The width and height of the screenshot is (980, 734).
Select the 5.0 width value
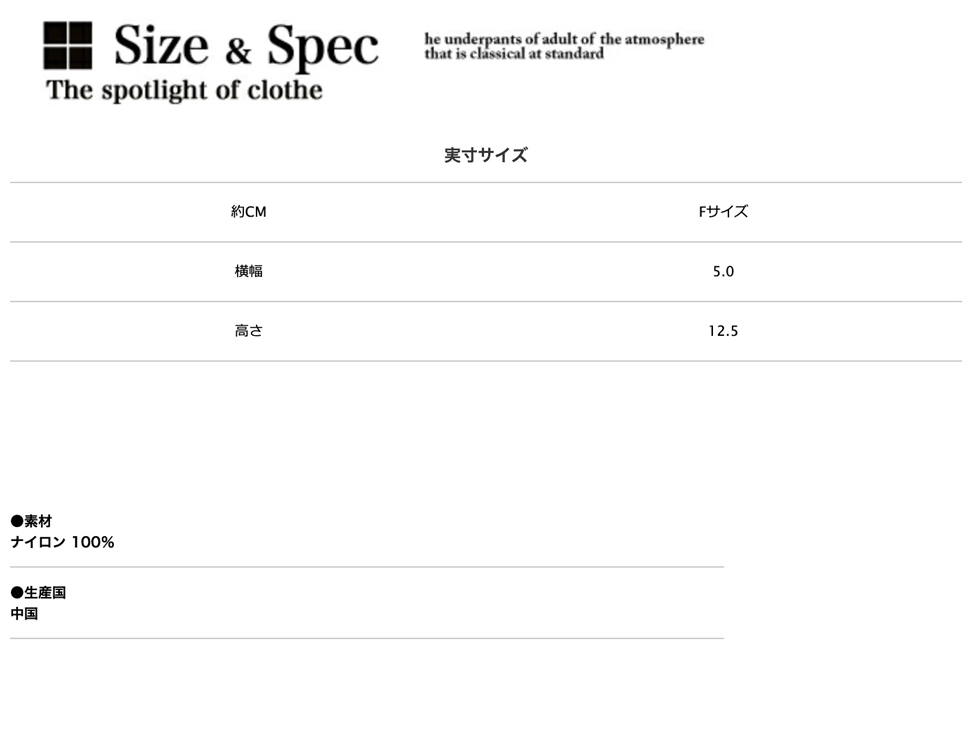coord(723,271)
